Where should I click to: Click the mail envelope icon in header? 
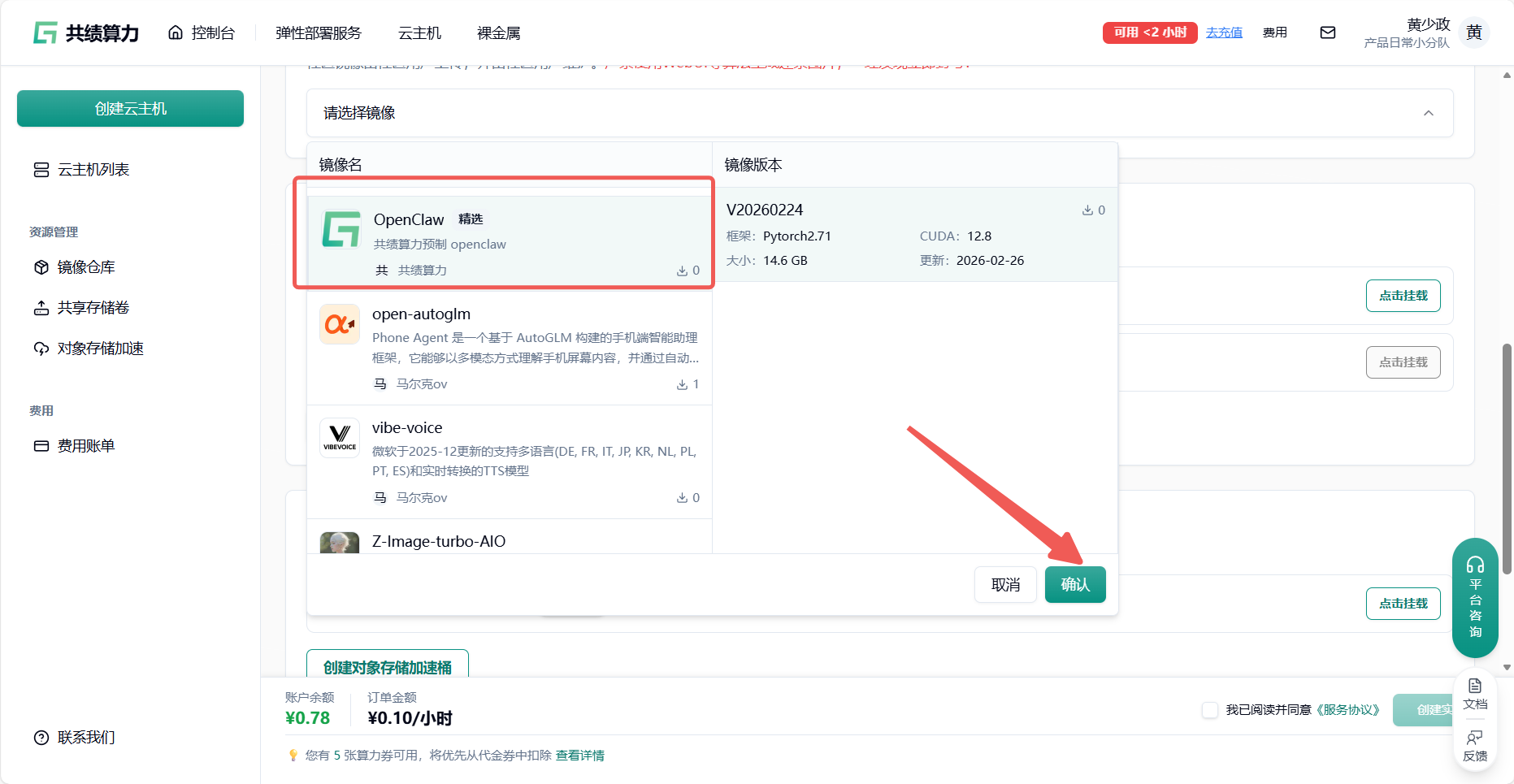pyautogui.click(x=1327, y=32)
